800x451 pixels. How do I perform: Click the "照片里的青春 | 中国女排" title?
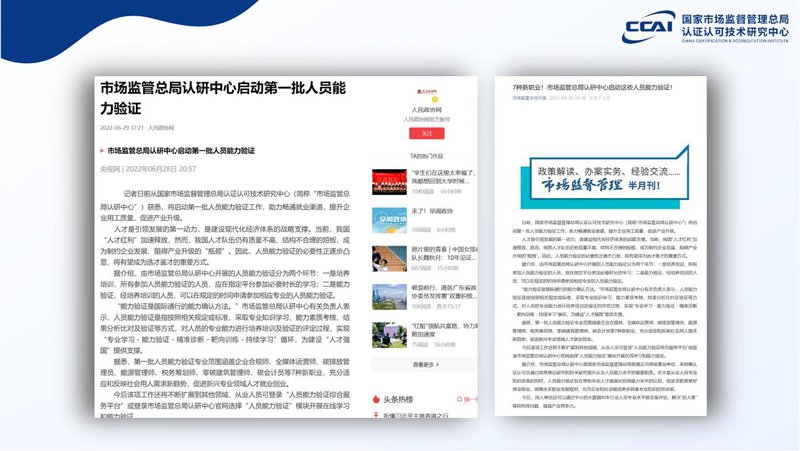(444, 254)
